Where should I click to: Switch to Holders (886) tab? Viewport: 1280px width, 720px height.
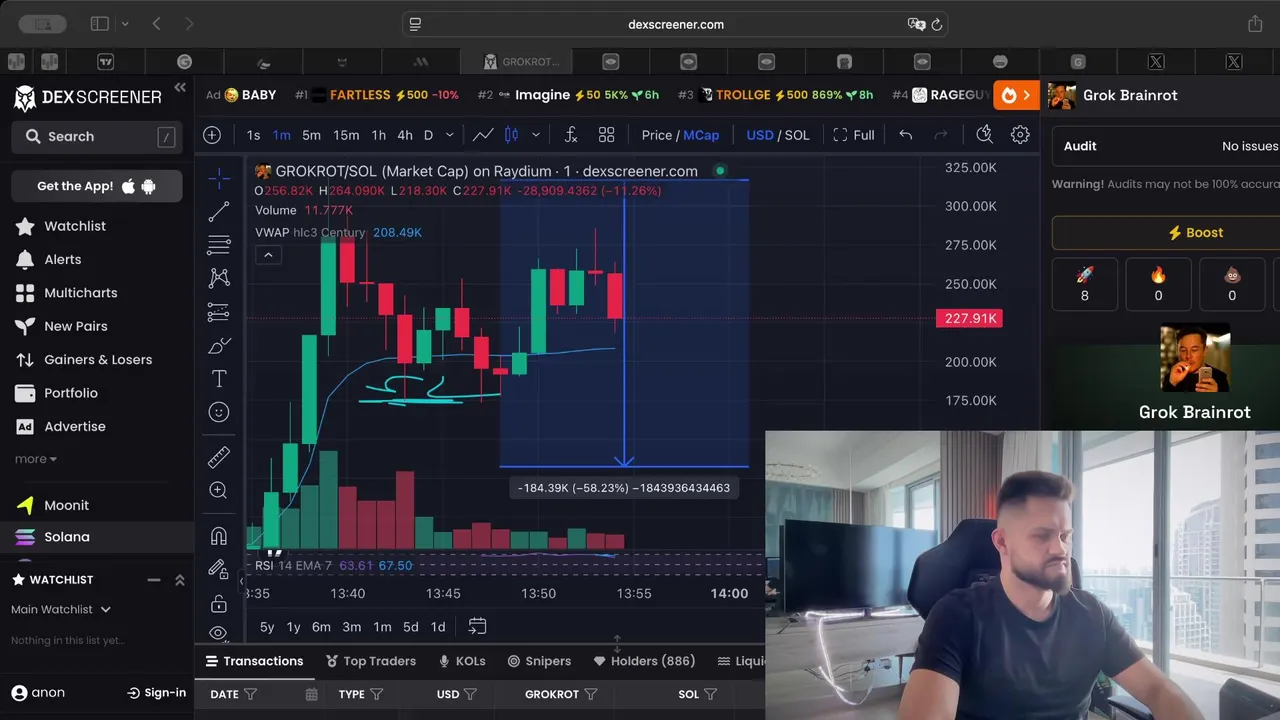[644, 661]
